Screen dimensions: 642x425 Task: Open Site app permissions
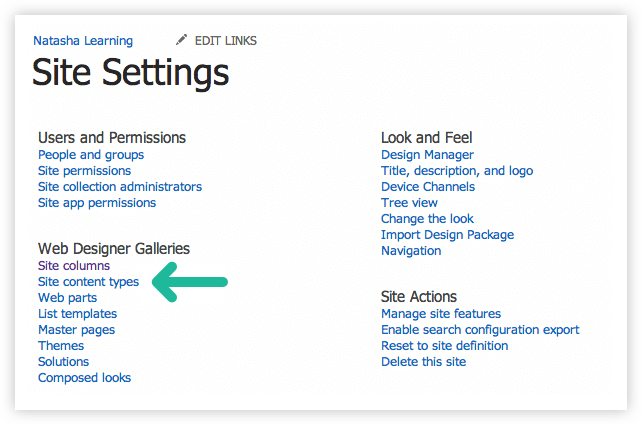click(x=97, y=203)
